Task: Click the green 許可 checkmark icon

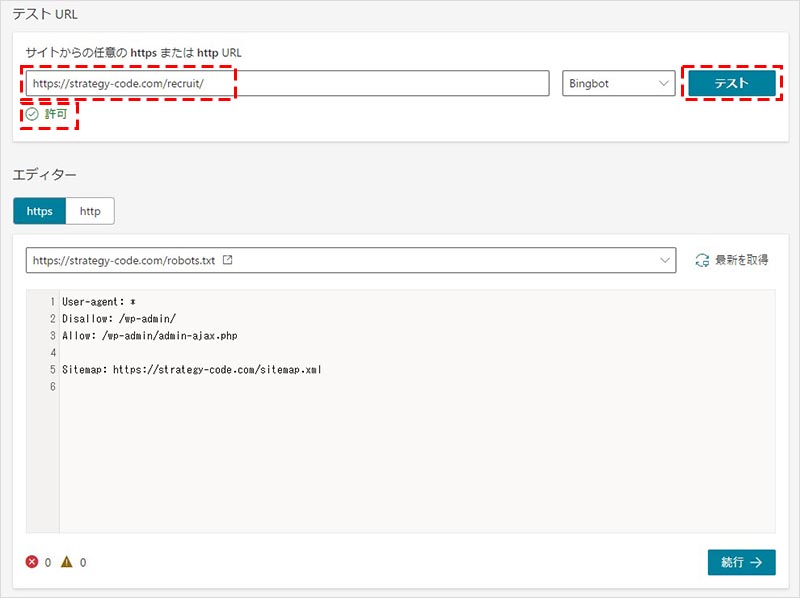Action: pos(32,114)
